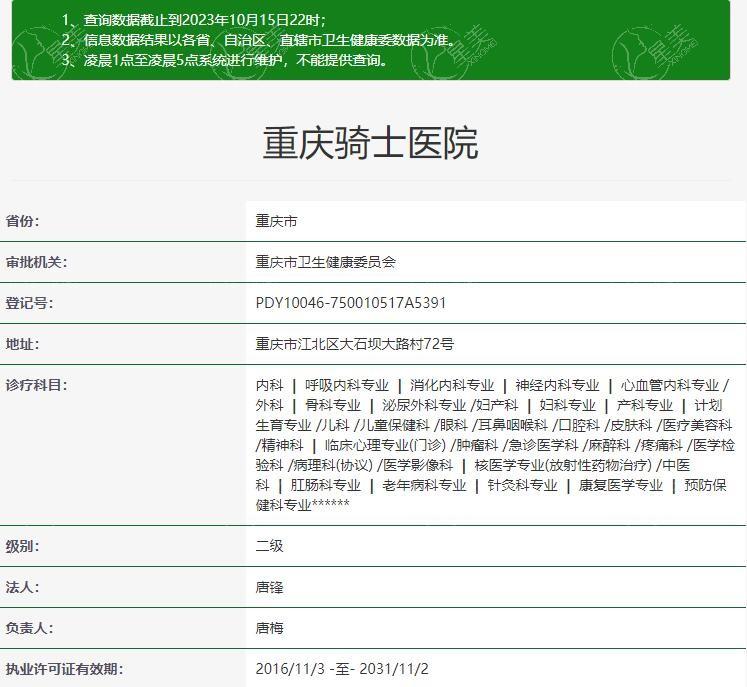
Task: Click 老年病科专业 in the department list
Action: 424,485
